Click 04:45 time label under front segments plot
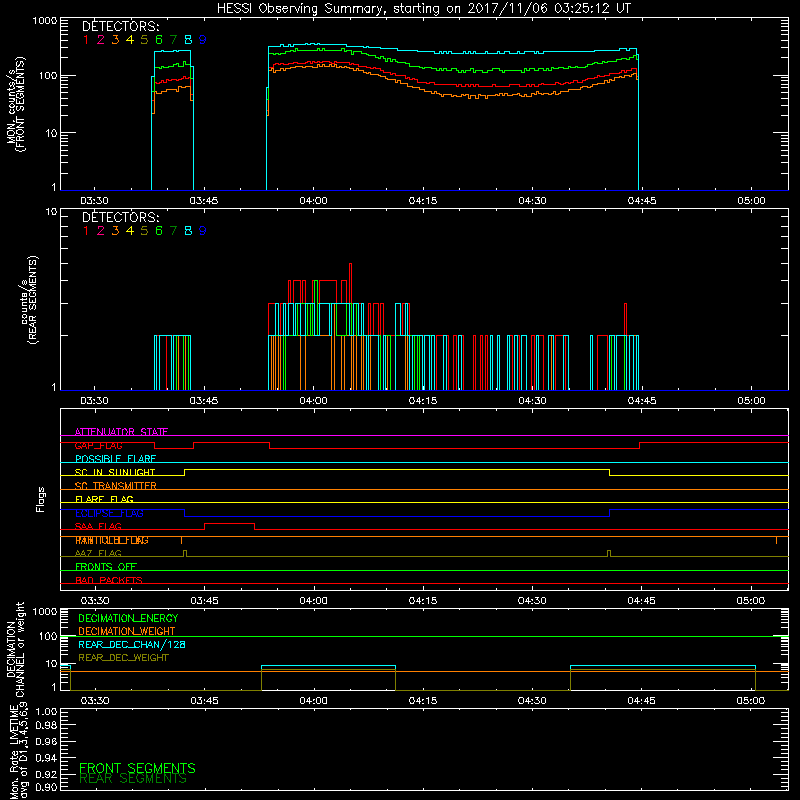 pyautogui.click(x=642, y=201)
